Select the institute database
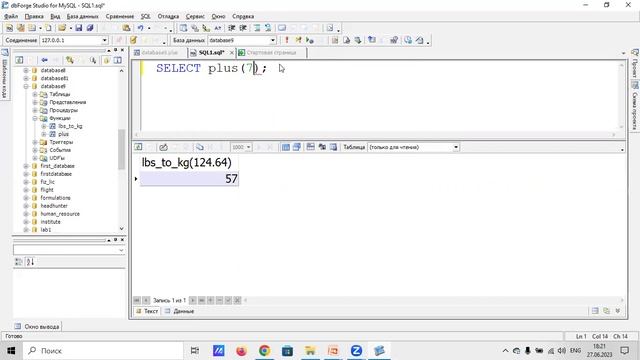 [50, 222]
